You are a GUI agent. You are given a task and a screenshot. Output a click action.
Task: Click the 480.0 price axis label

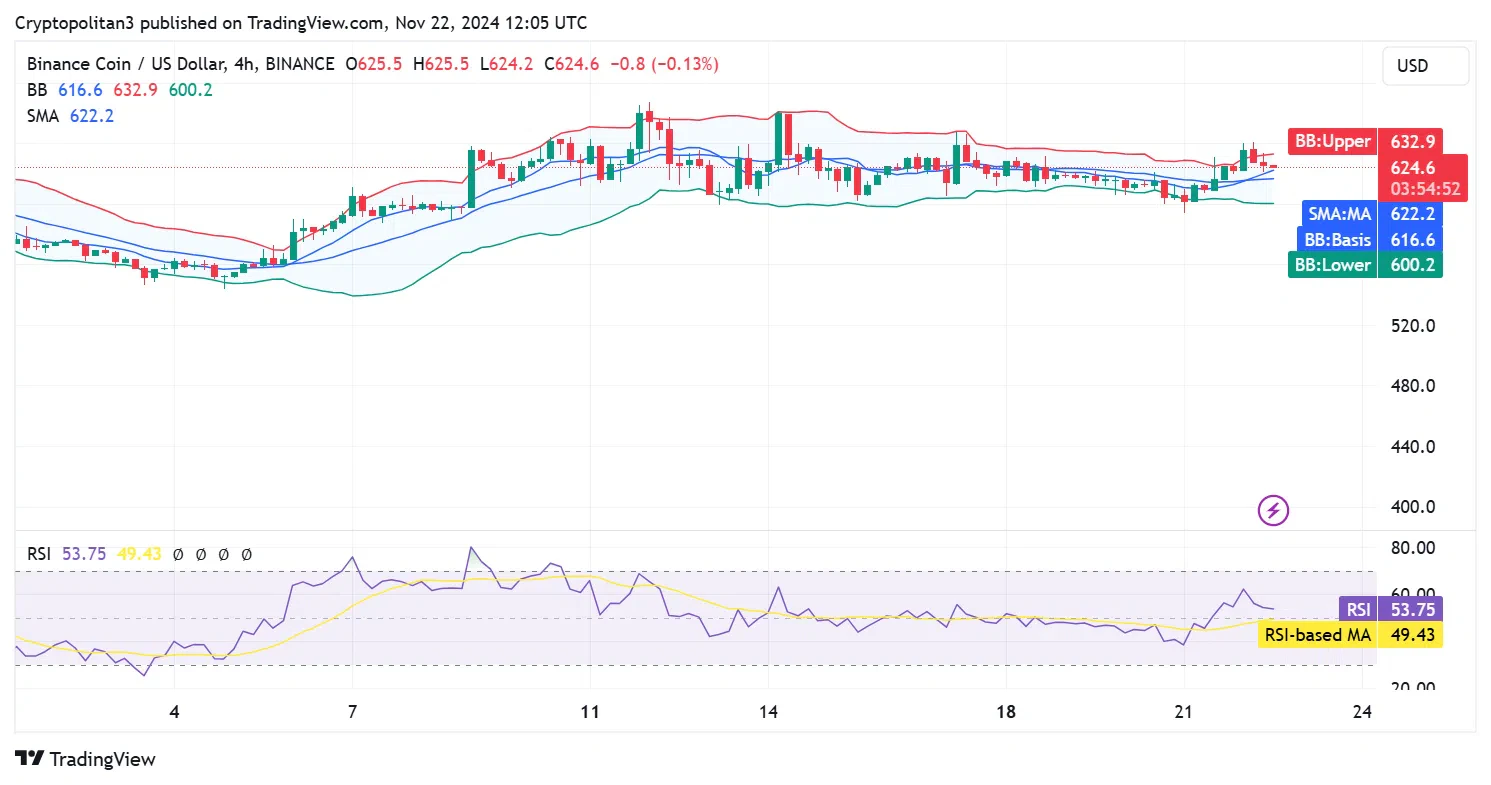click(1412, 386)
